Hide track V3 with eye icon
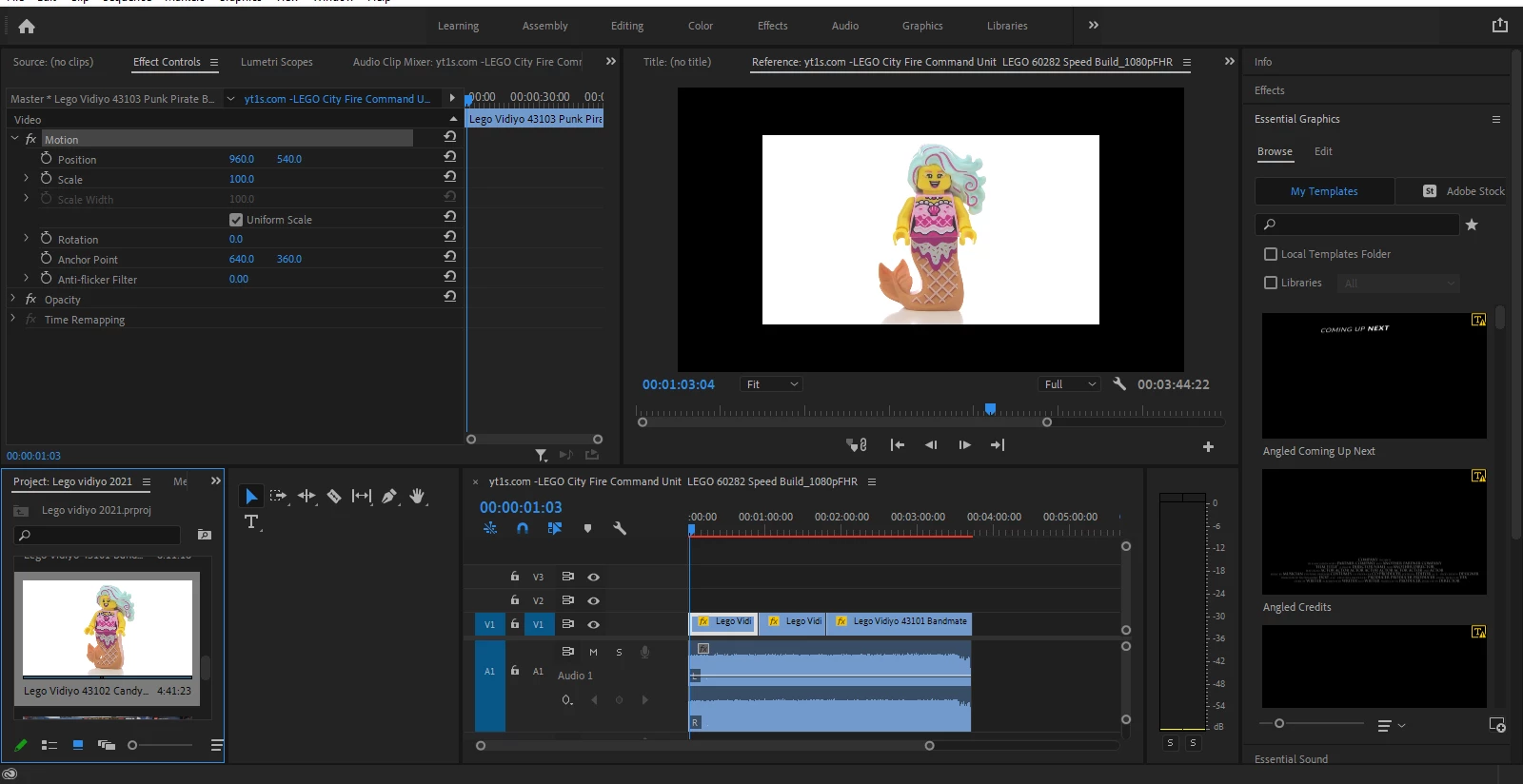The height and width of the screenshot is (784, 1523). [x=593, y=577]
